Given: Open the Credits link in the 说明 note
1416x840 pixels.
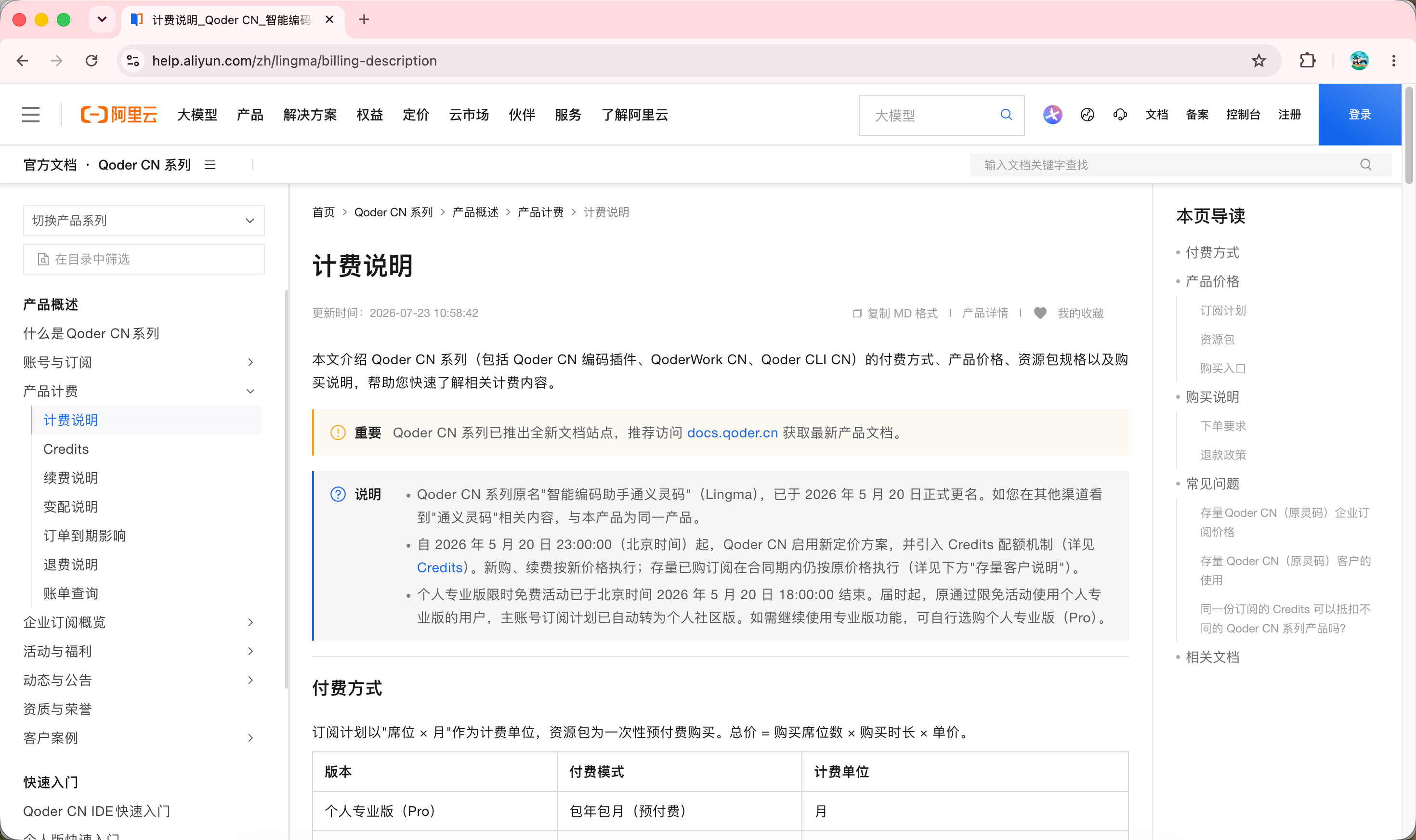Looking at the screenshot, I should 440,568.
